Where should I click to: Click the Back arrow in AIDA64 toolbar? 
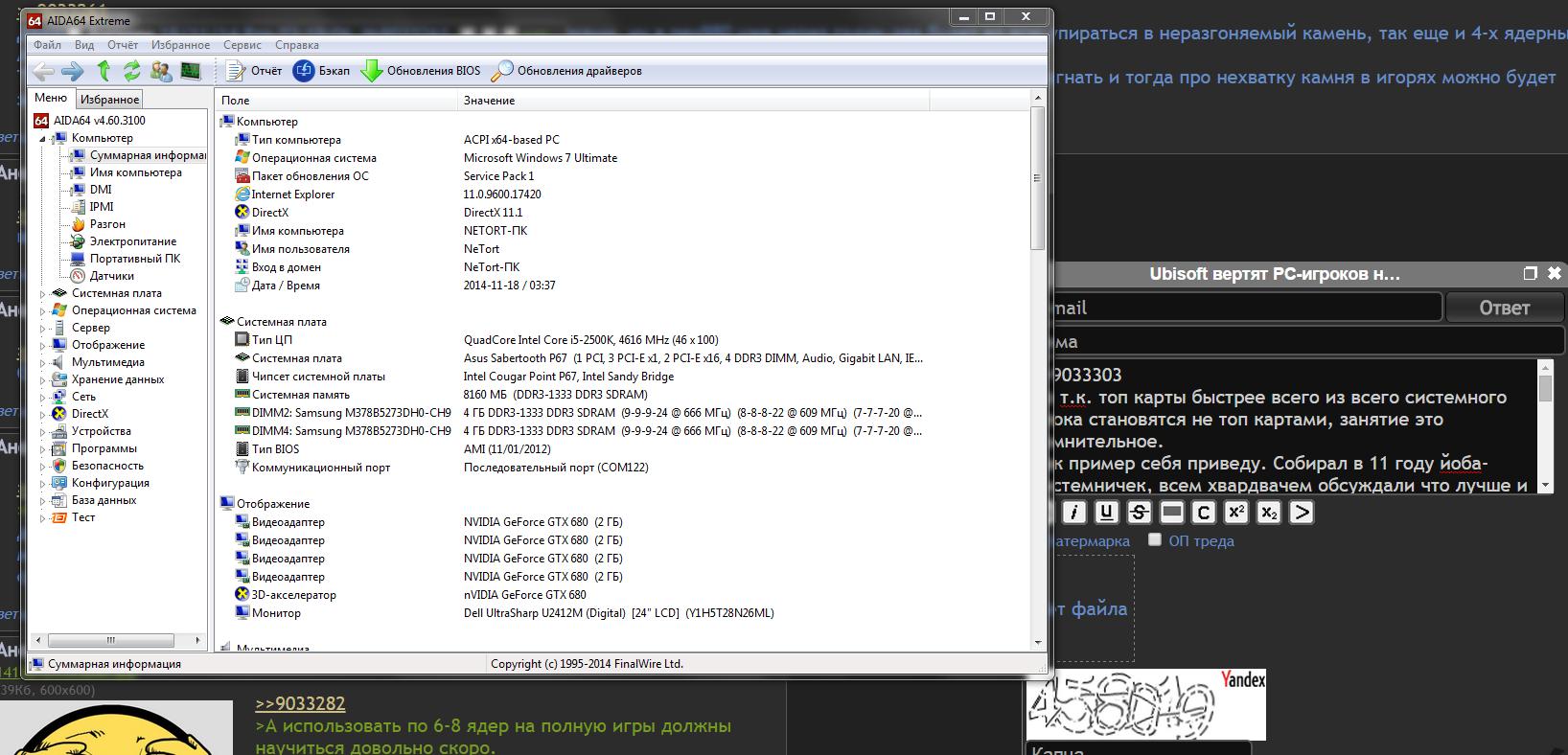click(x=43, y=71)
